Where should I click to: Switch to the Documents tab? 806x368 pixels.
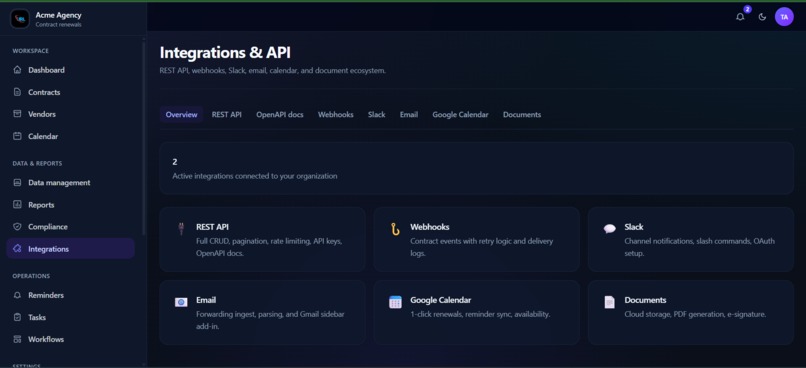522,115
